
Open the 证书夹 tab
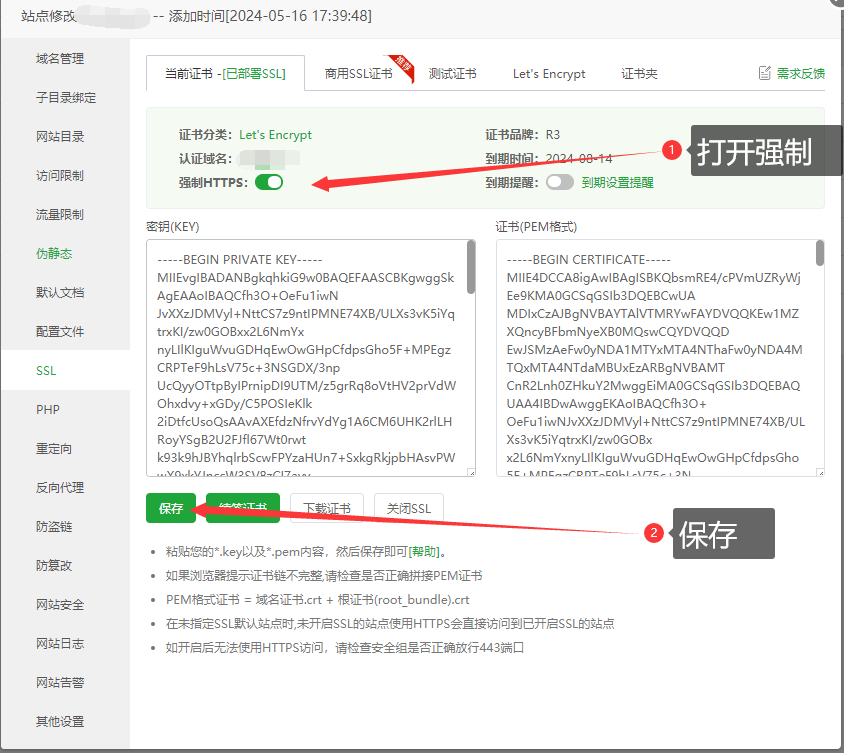[639, 74]
